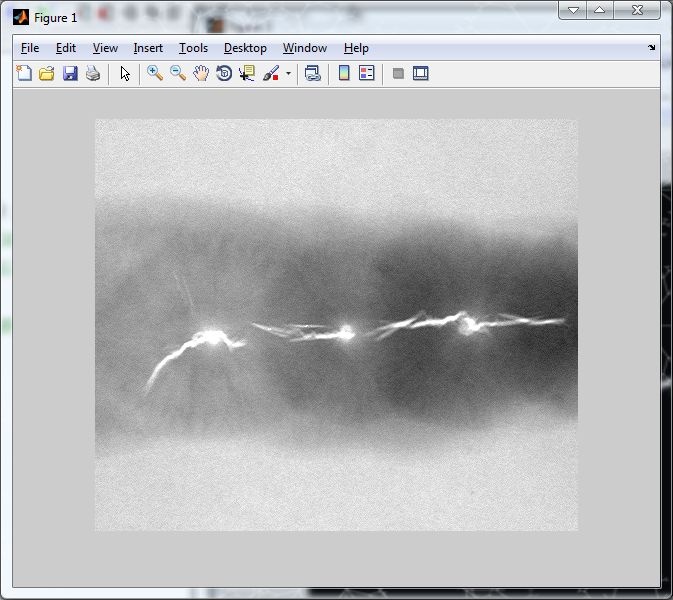This screenshot has width=673, height=600.
Task: Open the Edit menu
Action: (x=66, y=48)
